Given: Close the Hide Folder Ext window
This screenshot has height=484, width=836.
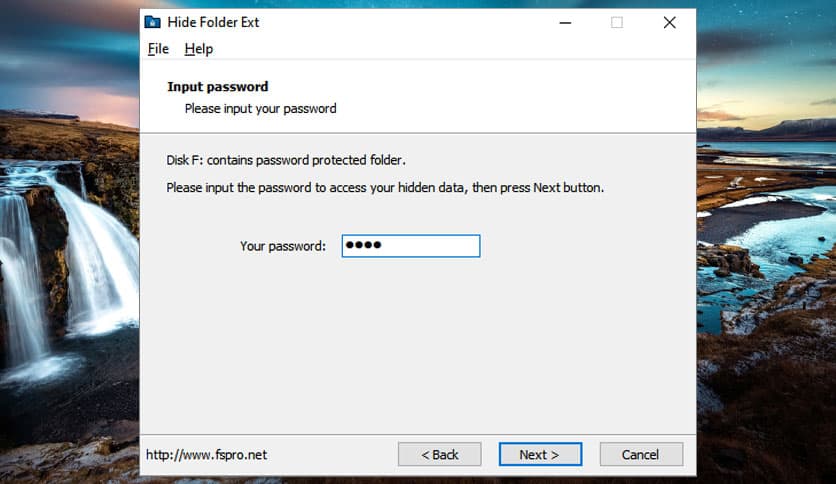Looking at the screenshot, I should [x=669, y=22].
